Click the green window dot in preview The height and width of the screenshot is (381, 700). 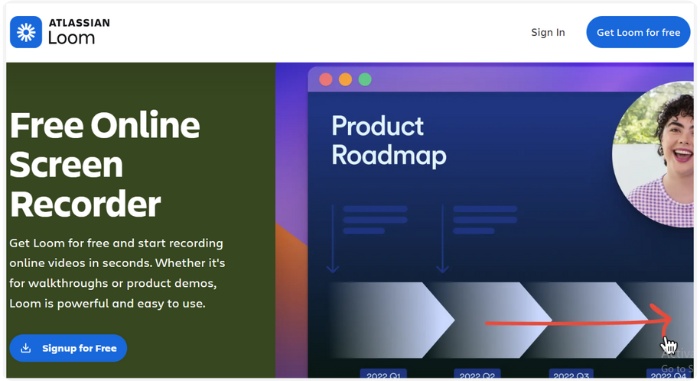click(365, 80)
